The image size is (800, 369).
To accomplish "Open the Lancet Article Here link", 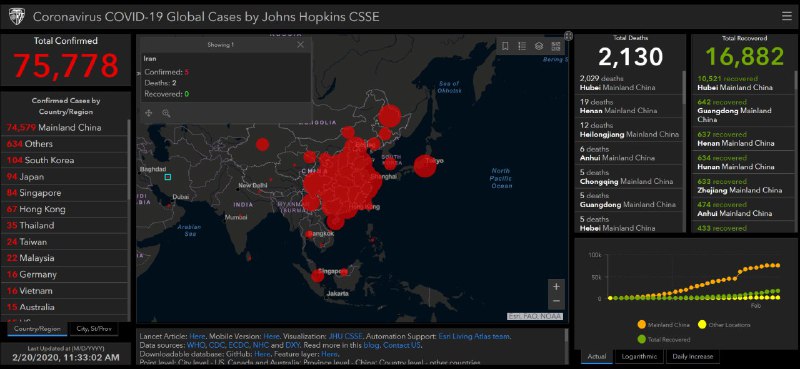I will [x=197, y=337].
